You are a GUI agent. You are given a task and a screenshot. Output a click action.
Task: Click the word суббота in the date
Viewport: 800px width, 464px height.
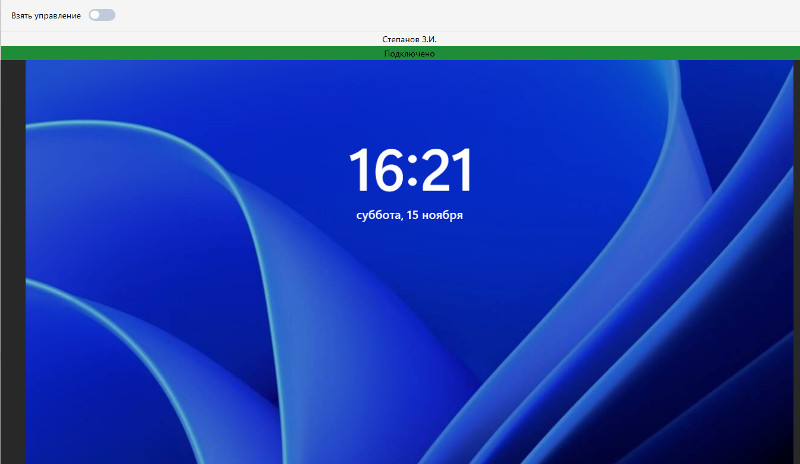click(378, 215)
